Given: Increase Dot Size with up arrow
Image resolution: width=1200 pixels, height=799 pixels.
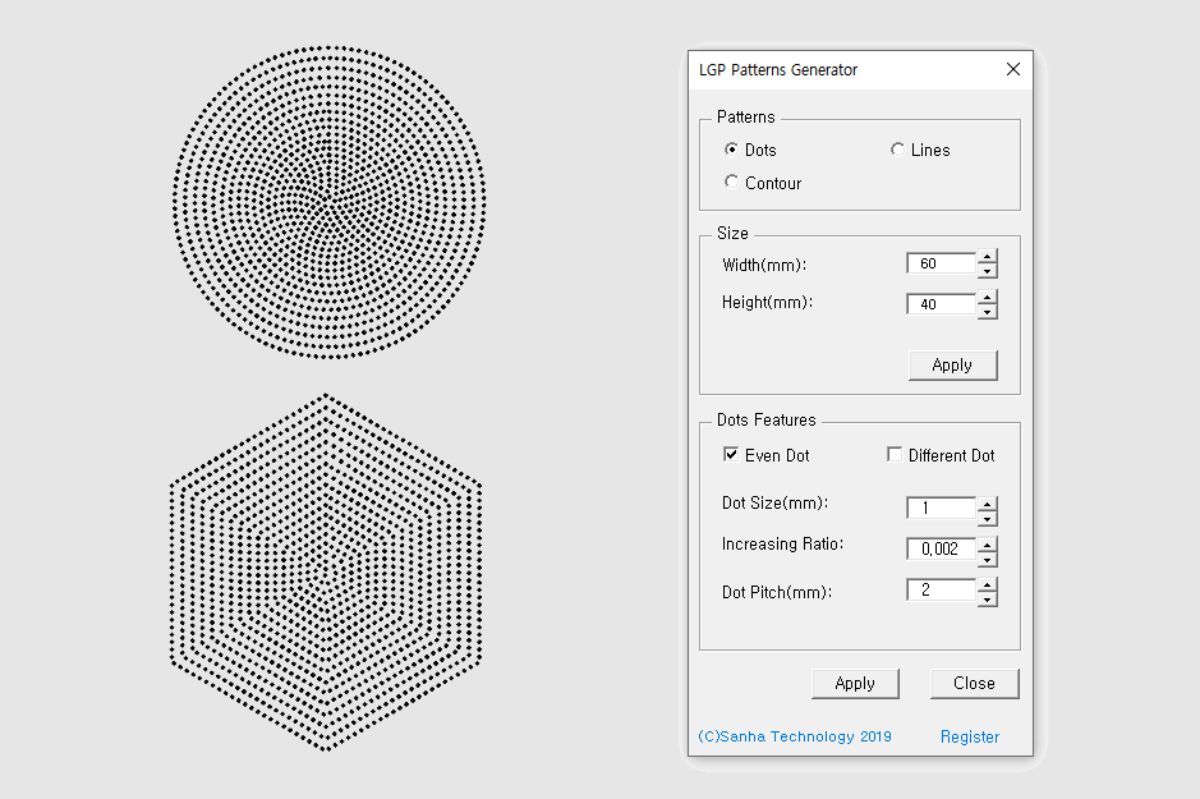Looking at the screenshot, I should click(x=987, y=503).
